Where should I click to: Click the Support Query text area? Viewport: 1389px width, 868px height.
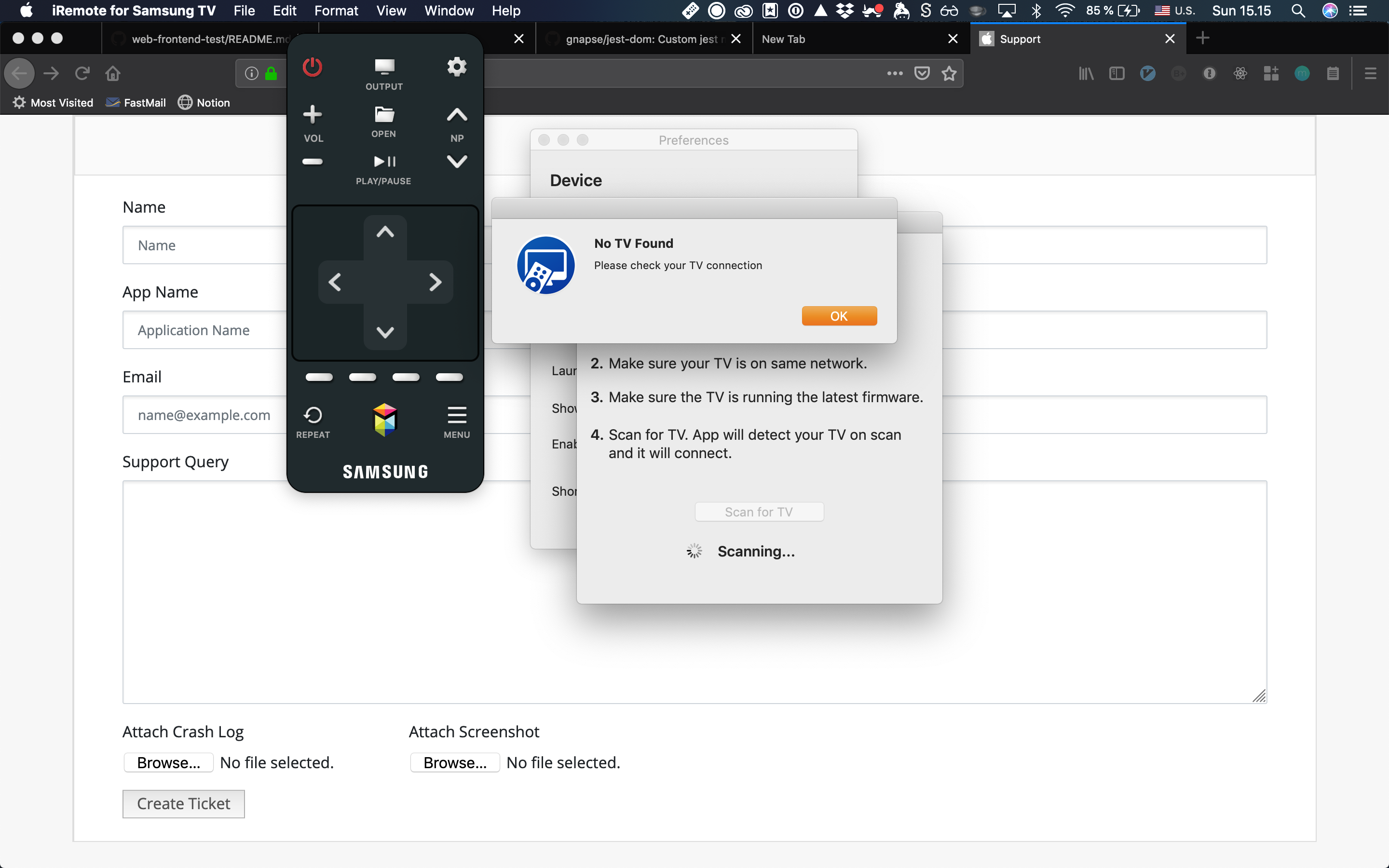click(694, 592)
